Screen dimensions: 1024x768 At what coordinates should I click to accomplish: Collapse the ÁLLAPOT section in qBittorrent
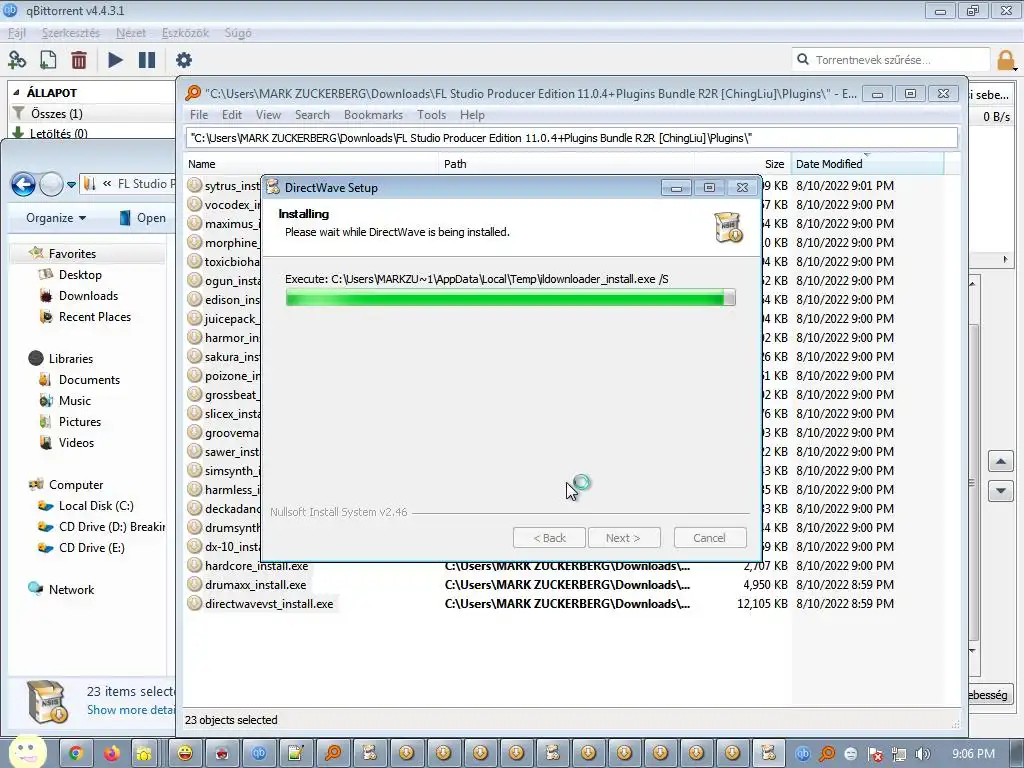pos(16,93)
